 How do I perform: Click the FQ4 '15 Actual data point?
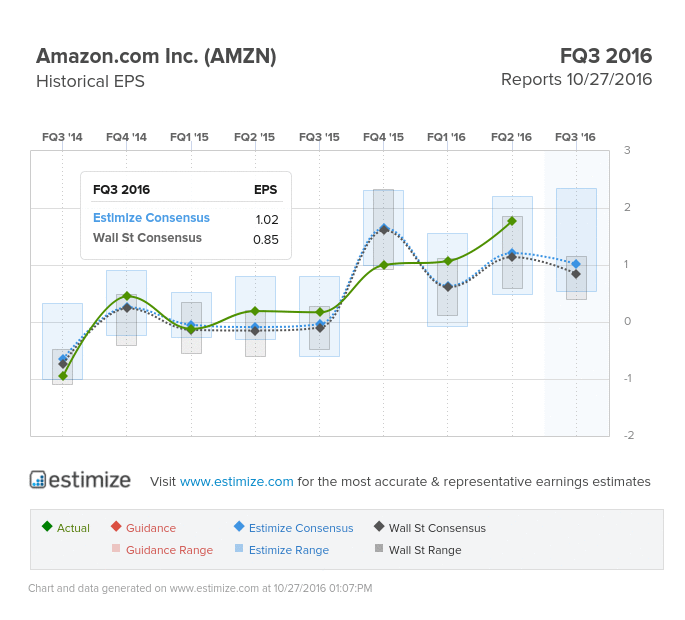pos(384,265)
